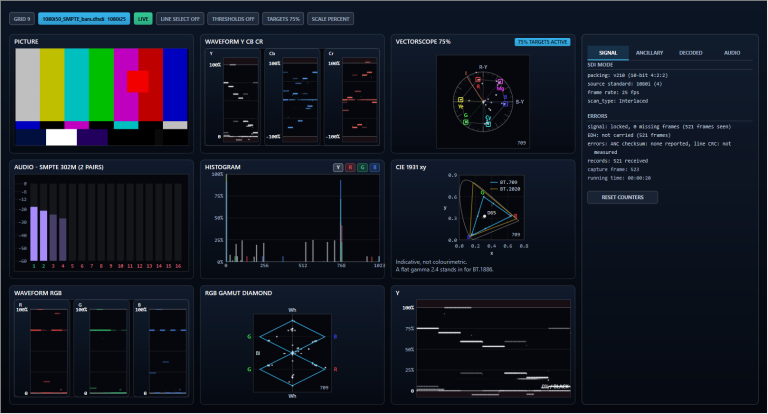
Task: Toggle LINE SELECT OFF
Action: (180, 19)
